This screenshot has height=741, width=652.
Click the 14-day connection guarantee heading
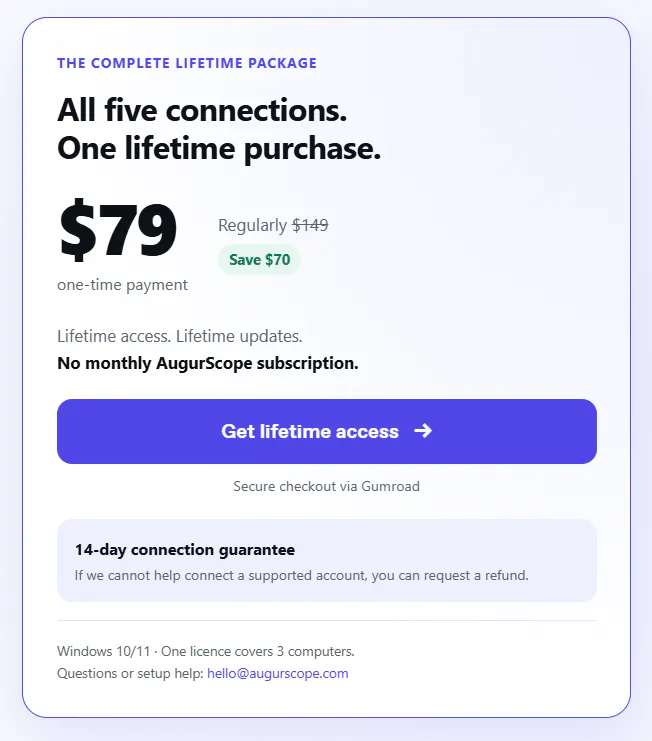point(185,550)
